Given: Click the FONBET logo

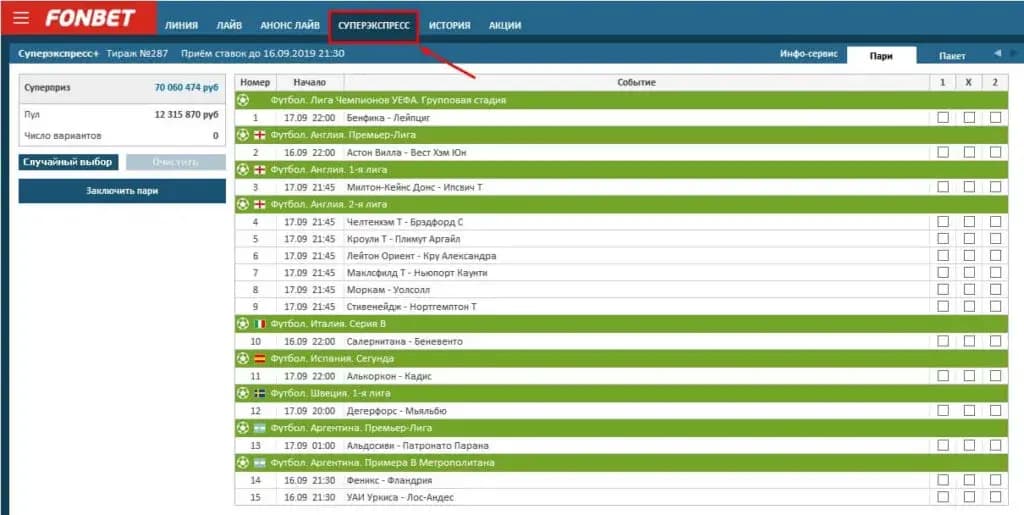Looking at the screenshot, I should tap(89, 18).
